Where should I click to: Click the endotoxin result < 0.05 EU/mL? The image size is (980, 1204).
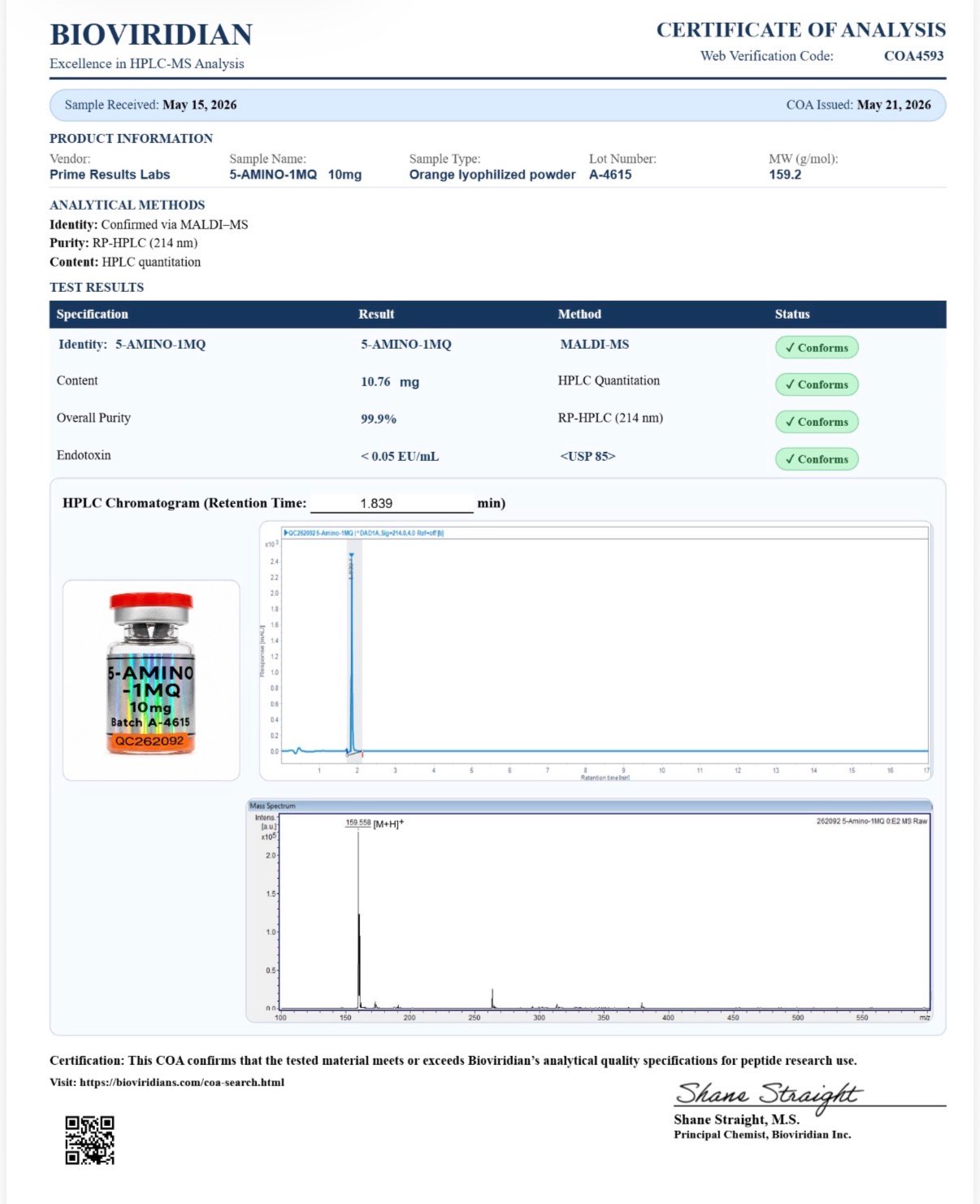[400, 456]
